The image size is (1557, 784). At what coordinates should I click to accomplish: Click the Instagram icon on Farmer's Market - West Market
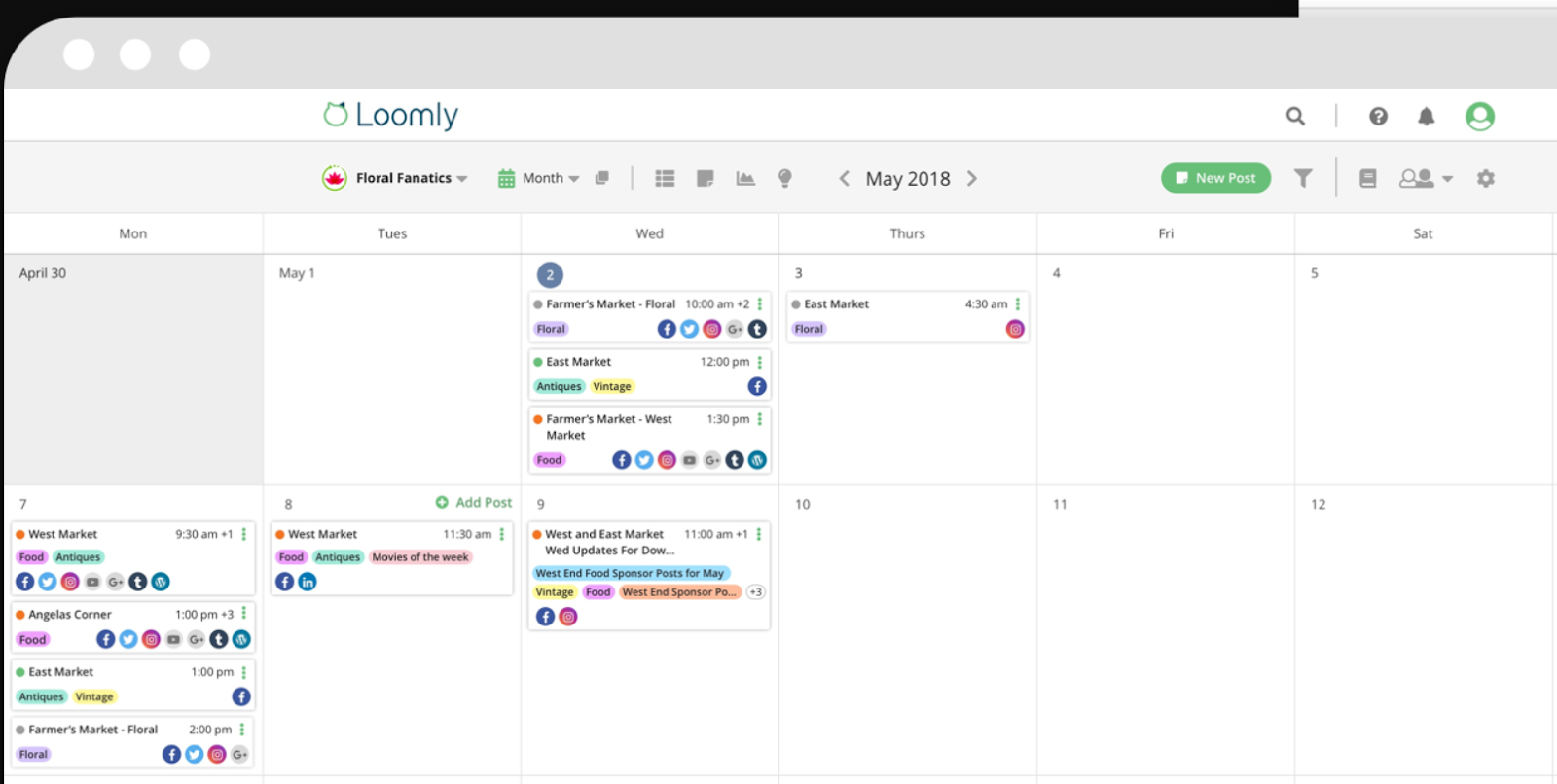[667, 460]
